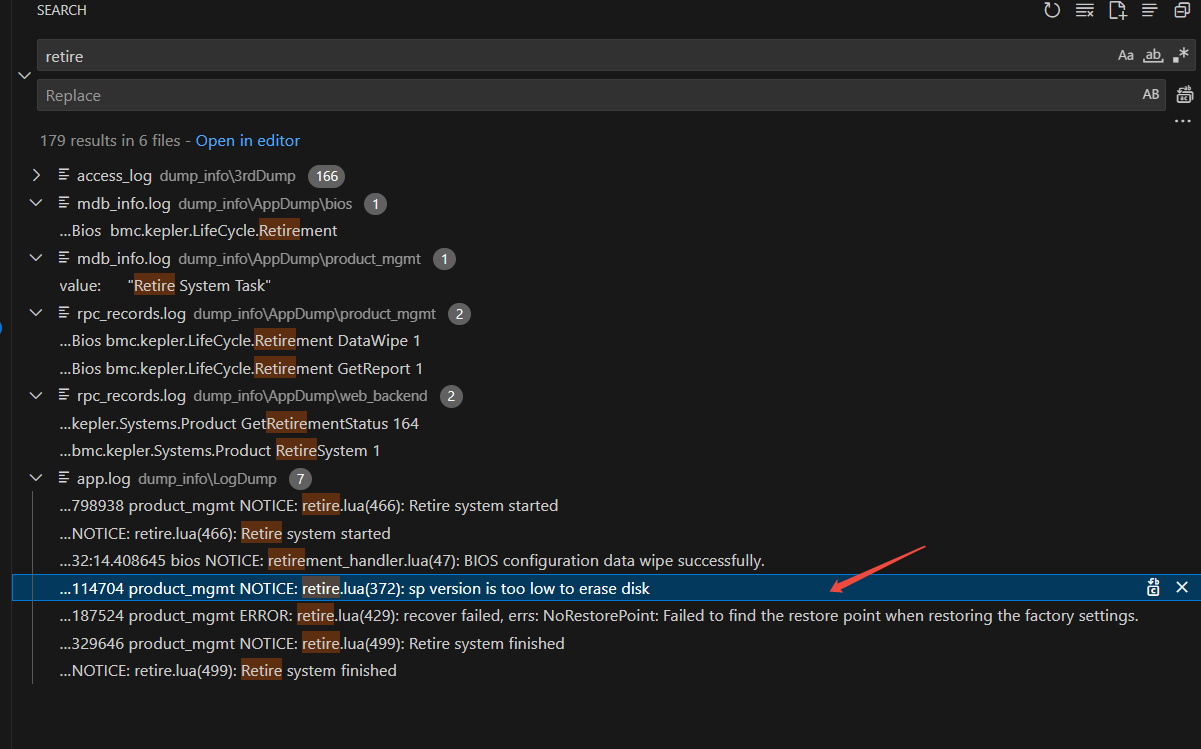This screenshot has width=1201, height=749.
Task: Collapse all search result groups
Action: (x=1181, y=11)
